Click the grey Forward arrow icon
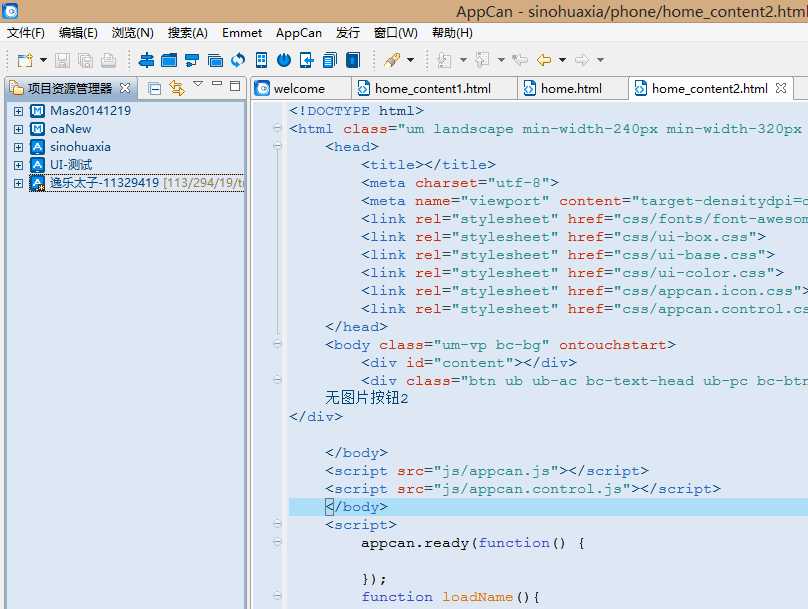The height and width of the screenshot is (609, 808). pyautogui.click(x=581, y=60)
